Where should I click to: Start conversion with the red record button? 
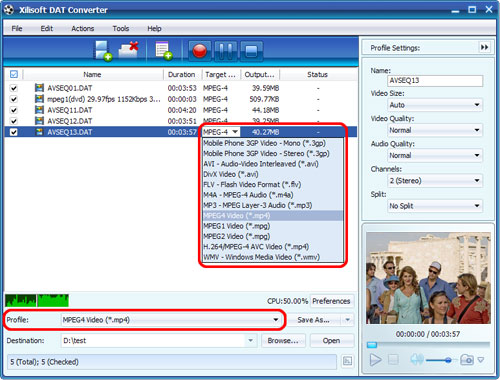tap(200, 51)
